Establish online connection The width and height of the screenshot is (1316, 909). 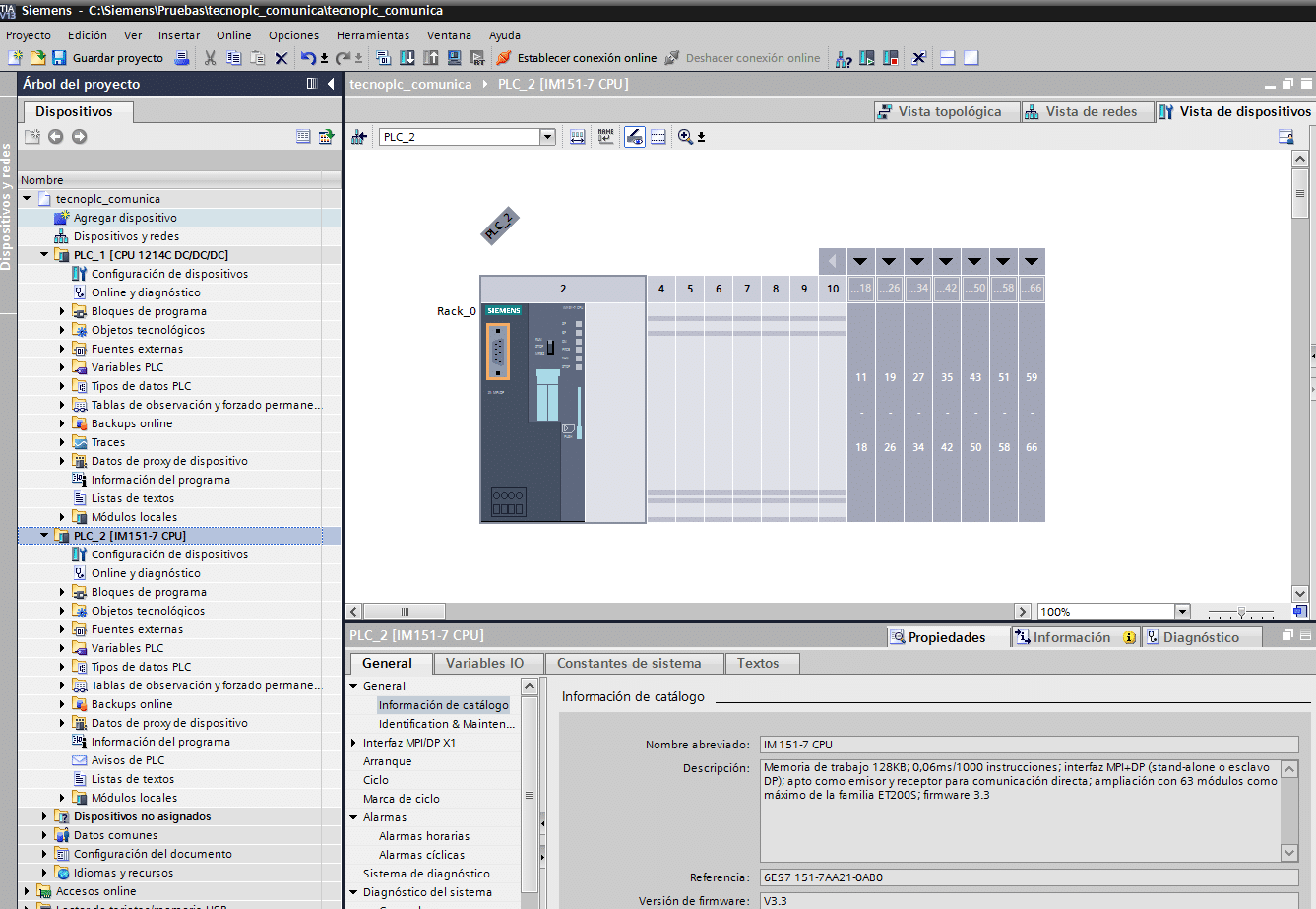click(577, 58)
